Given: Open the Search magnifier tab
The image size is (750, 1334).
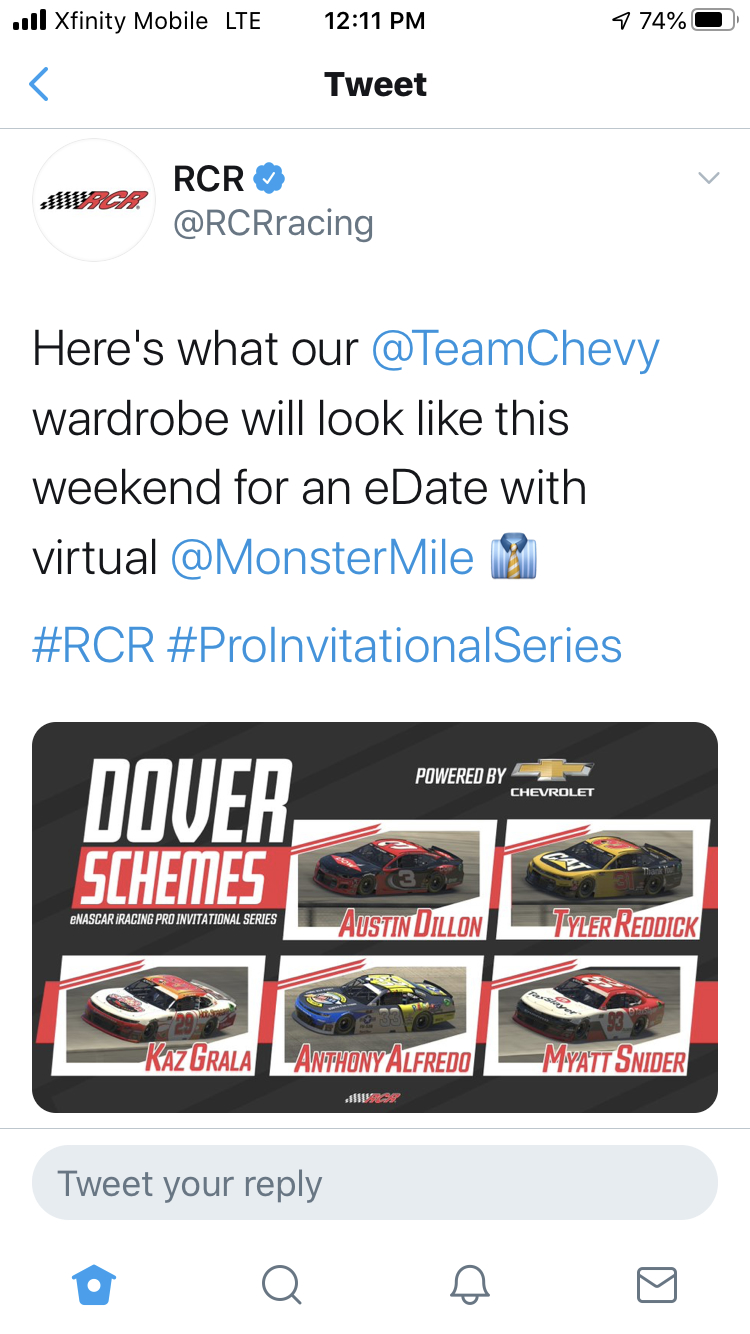Looking at the screenshot, I should pyautogui.click(x=281, y=1284).
